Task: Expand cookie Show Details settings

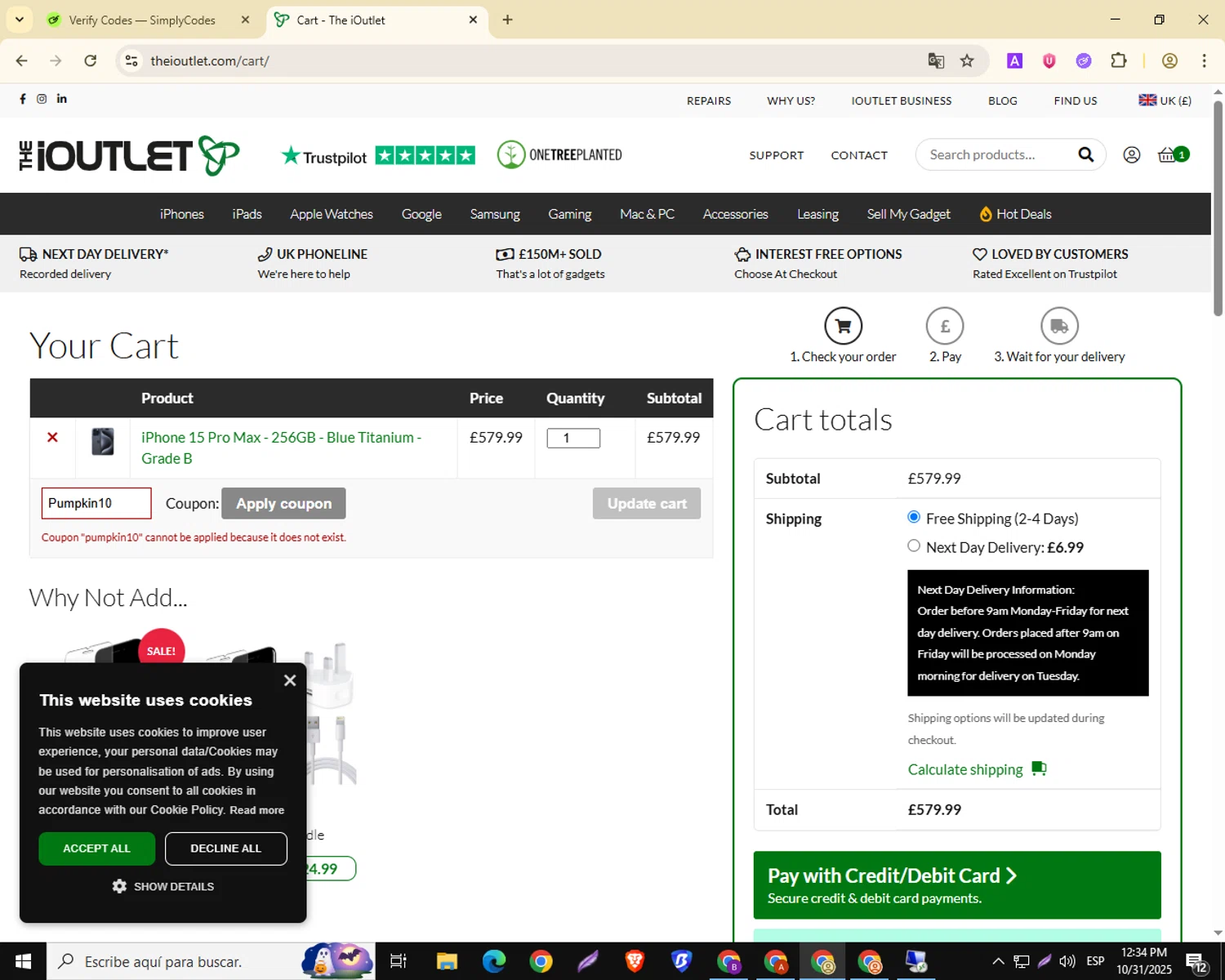Action: point(163,886)
